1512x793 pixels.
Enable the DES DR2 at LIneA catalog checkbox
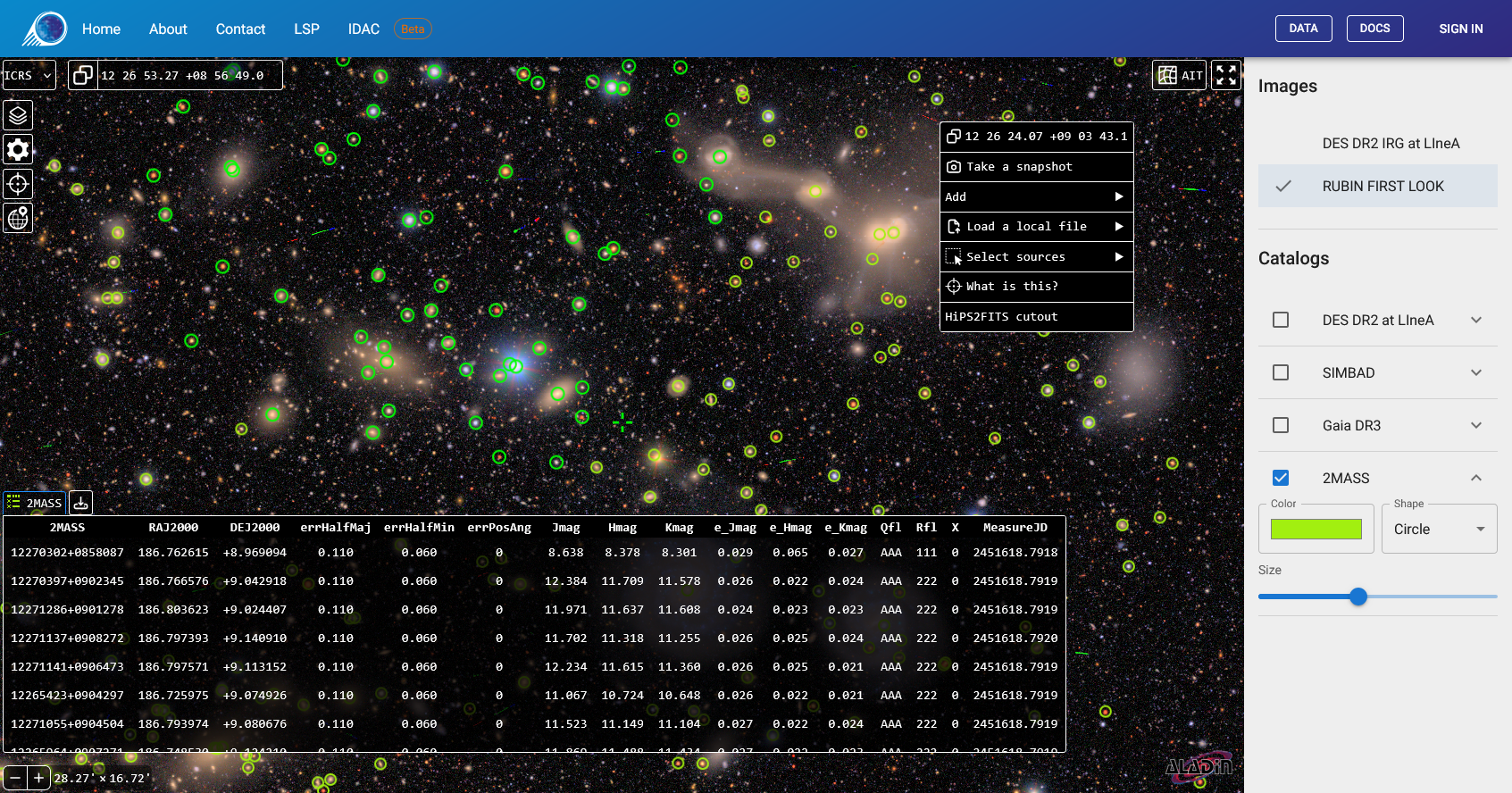pos(1281,320)
